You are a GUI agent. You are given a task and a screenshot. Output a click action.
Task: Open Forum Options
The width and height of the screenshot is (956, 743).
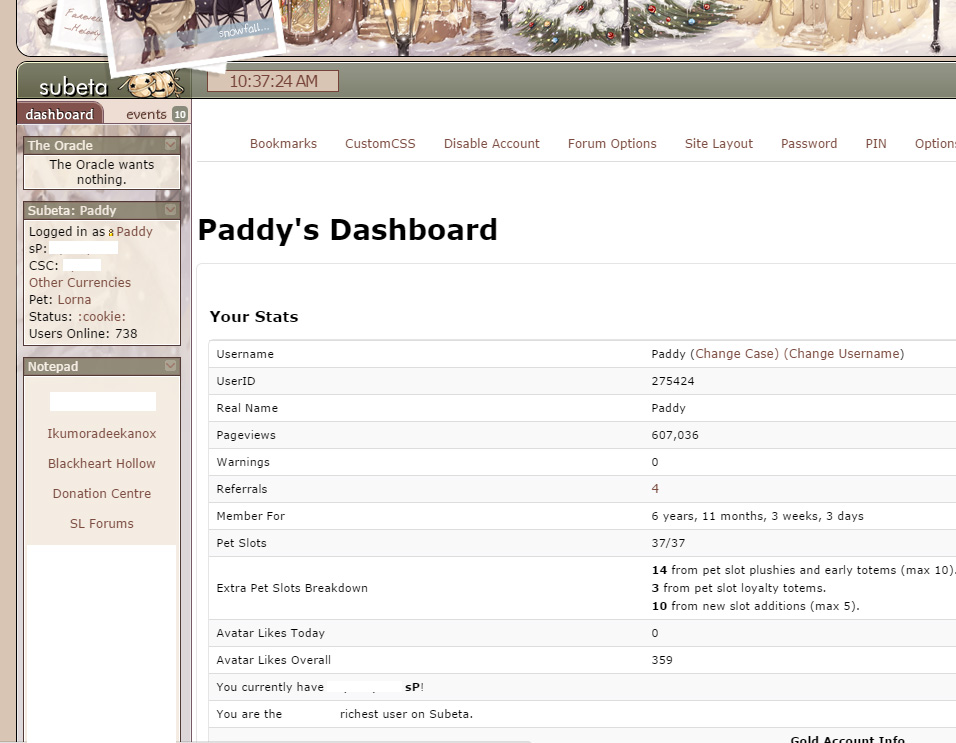612,143
